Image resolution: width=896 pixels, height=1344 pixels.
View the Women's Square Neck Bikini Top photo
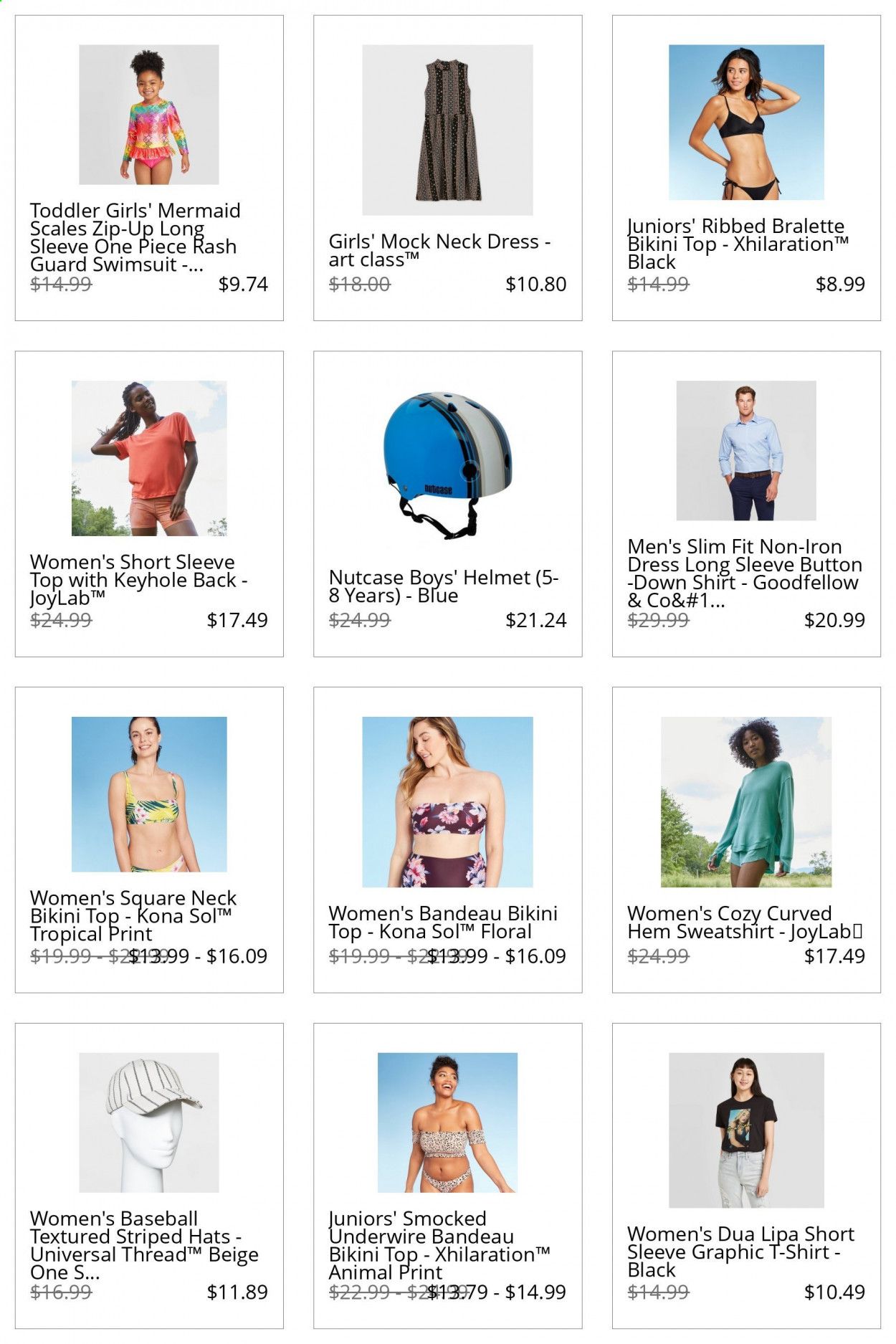pyautogui.click(x=149, y=794)
